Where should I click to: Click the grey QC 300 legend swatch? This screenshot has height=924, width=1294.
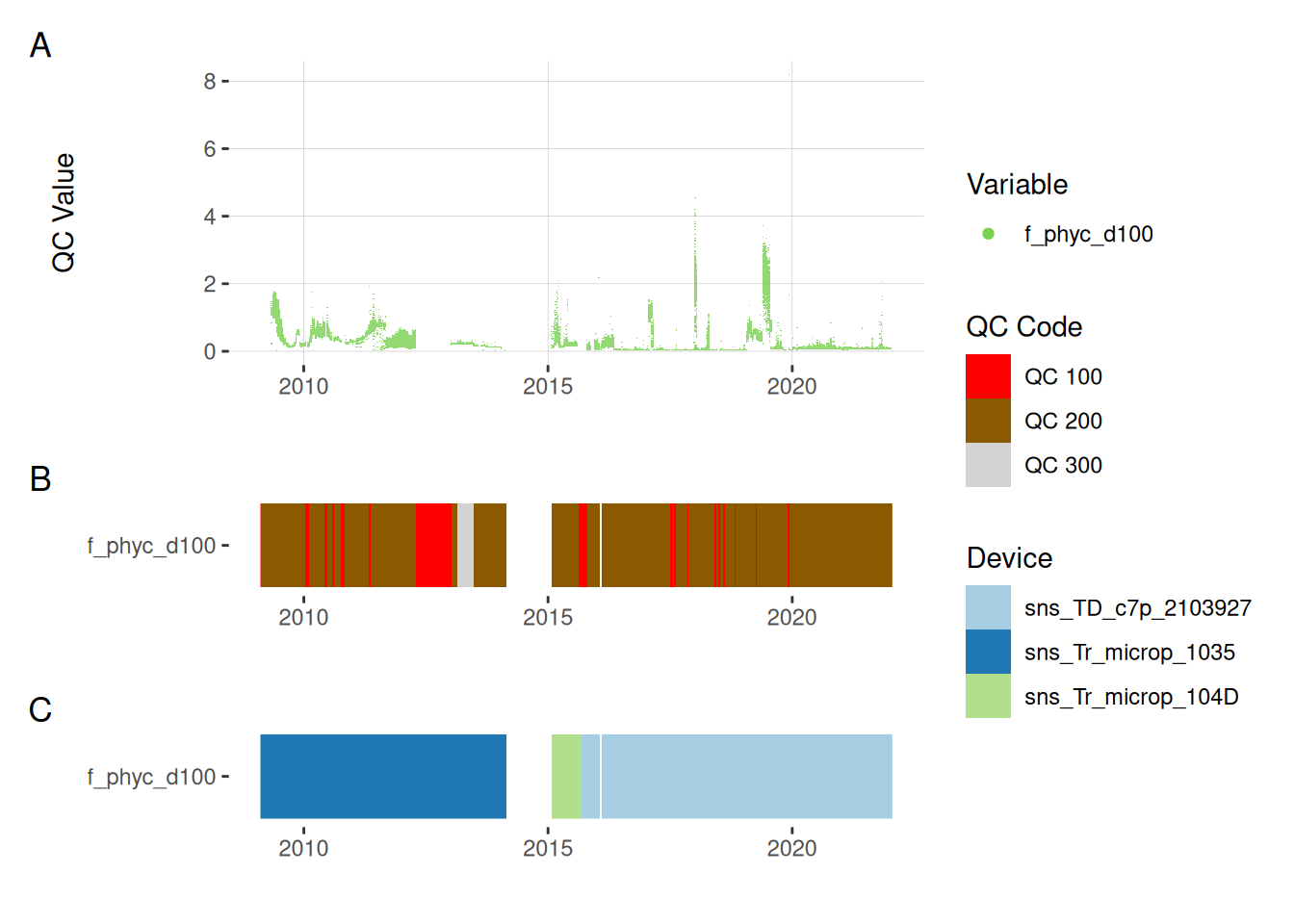pos(988,465)
